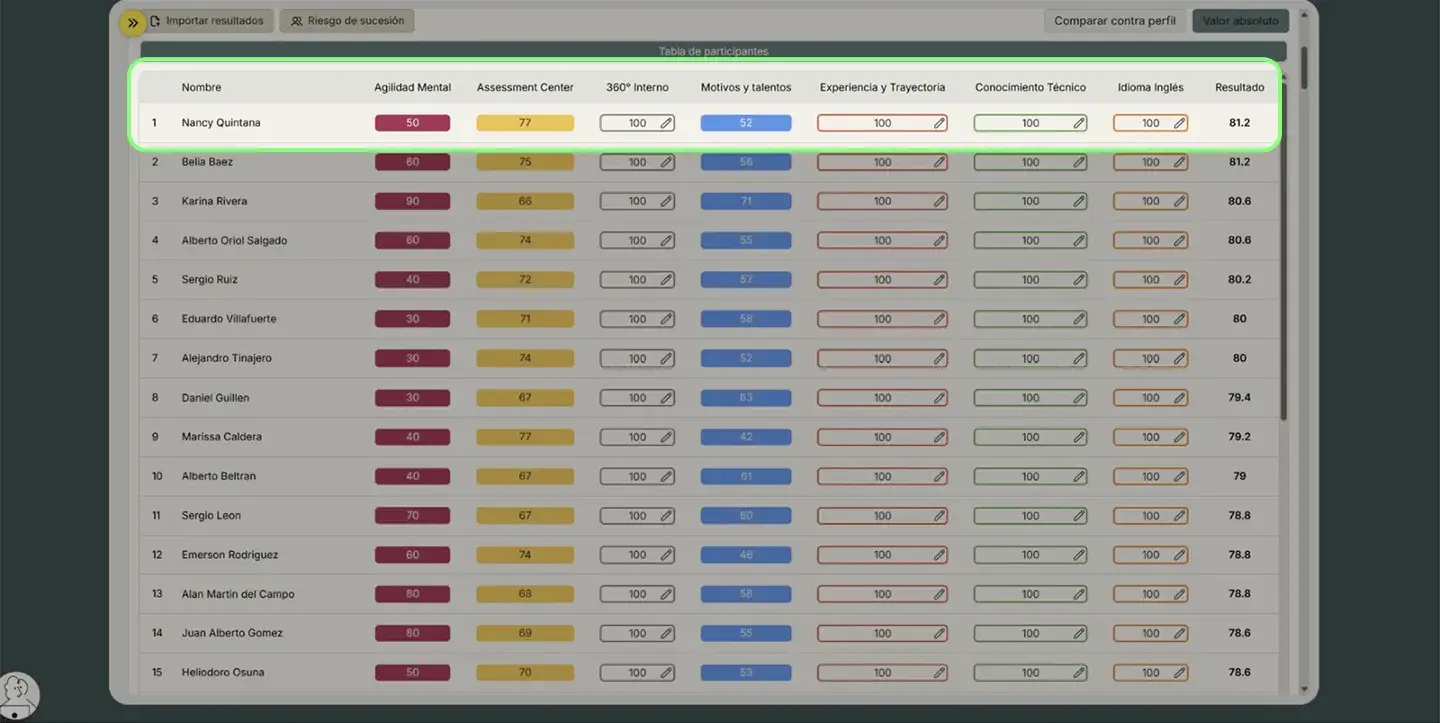This screenshot has height=723, width=1440.
Task: Edit Belia Baez's 360° Interno pencil icon
Action: [x=666, y=162]
